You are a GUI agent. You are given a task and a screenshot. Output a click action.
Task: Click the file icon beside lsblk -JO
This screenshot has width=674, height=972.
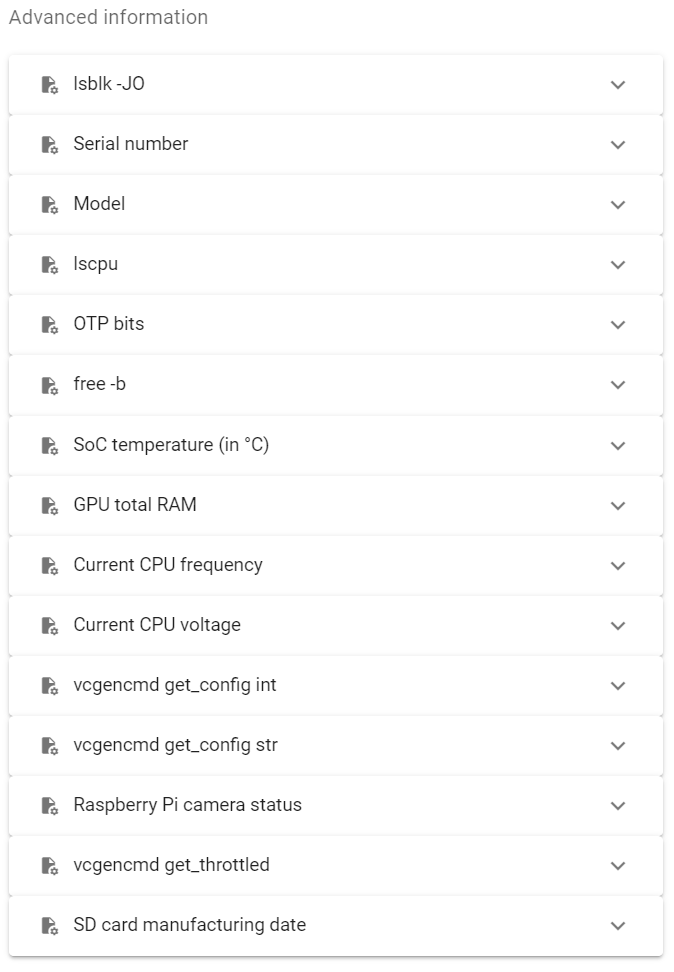pos(50,84)
